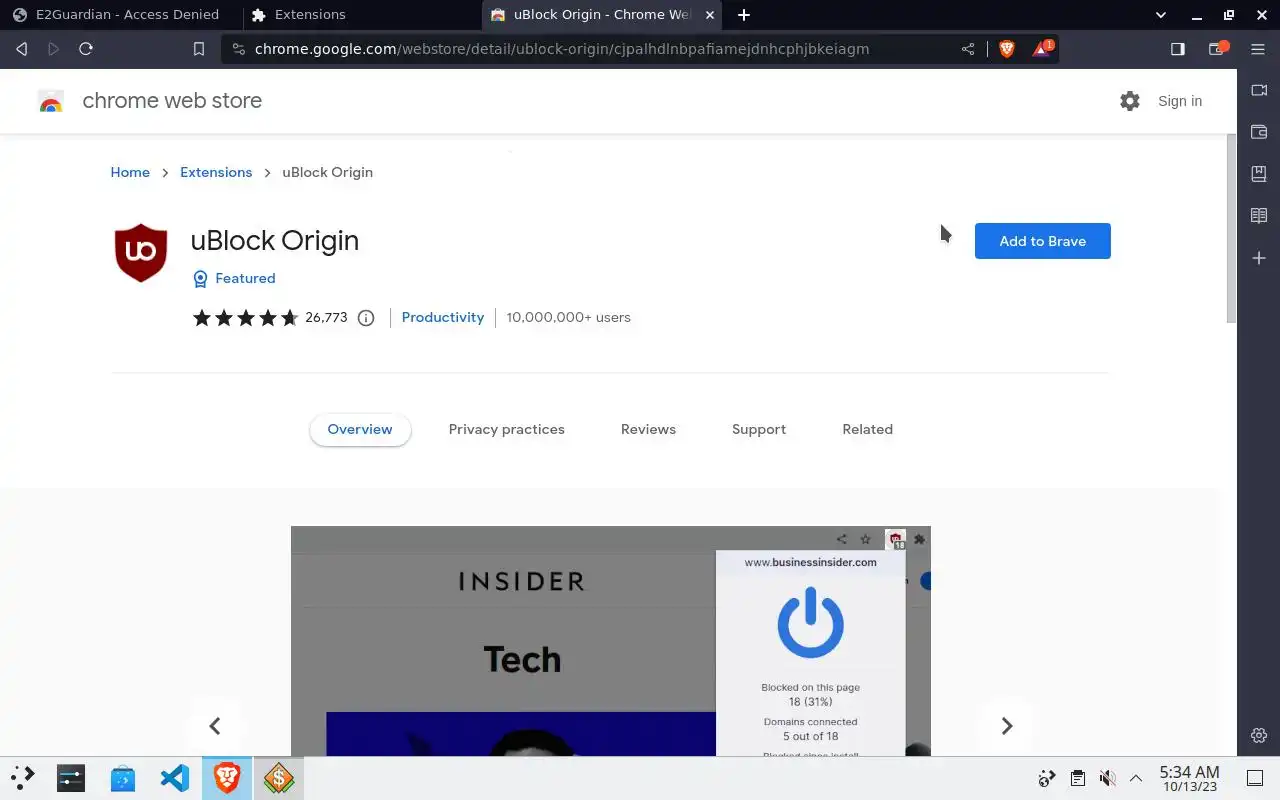Open the Privacy practices tab
Image resolution: width=1280 pixels, height=800 pixels.
[507, 429]
